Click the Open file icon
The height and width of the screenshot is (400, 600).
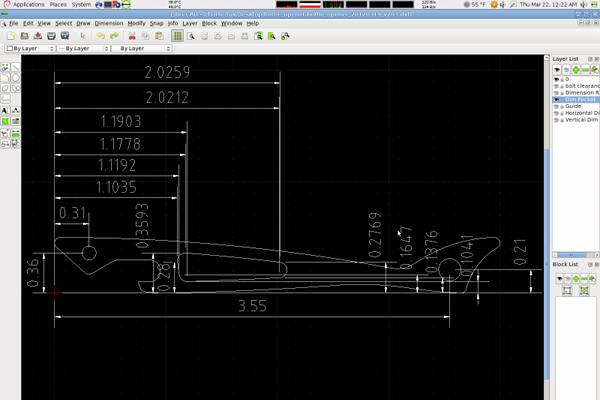click(x=24, y=36)
